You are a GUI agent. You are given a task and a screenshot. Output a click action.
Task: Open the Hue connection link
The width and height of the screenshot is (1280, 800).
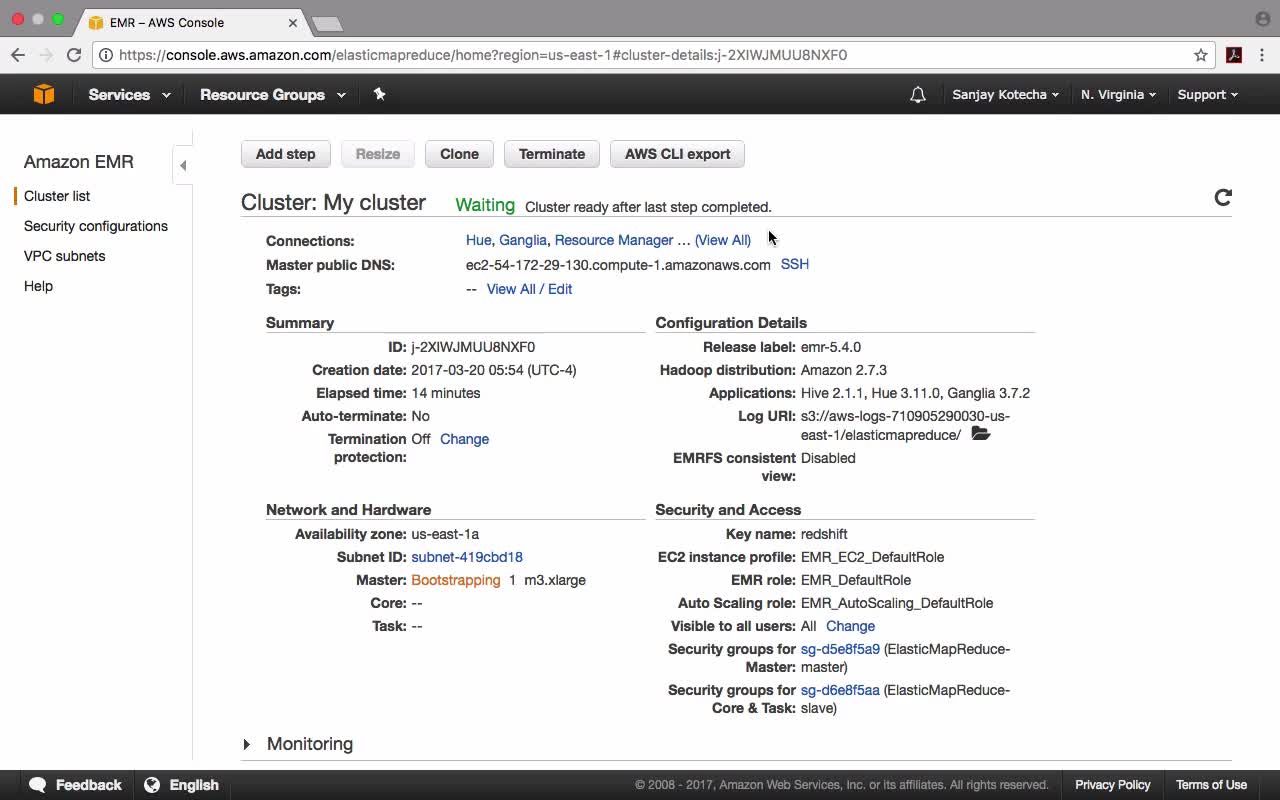[478, 240]
